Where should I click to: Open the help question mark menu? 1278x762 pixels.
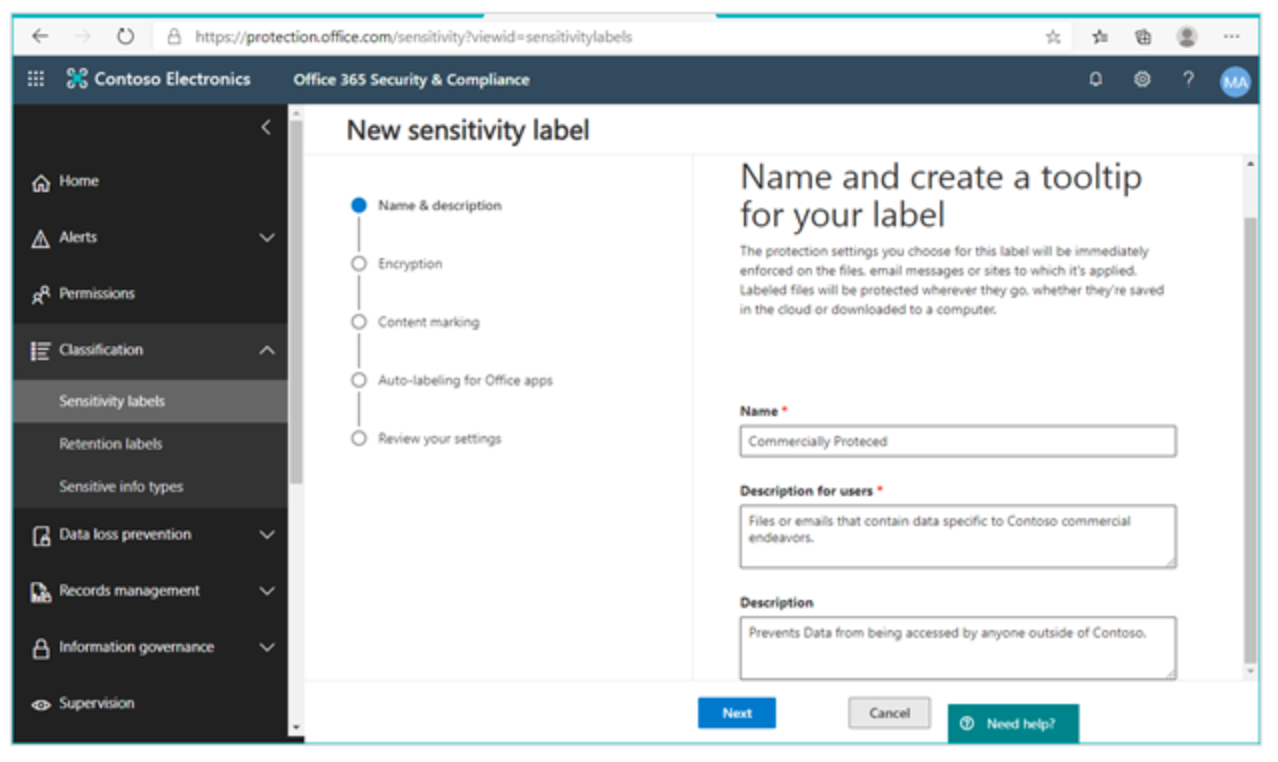[x=1188, y=78]
